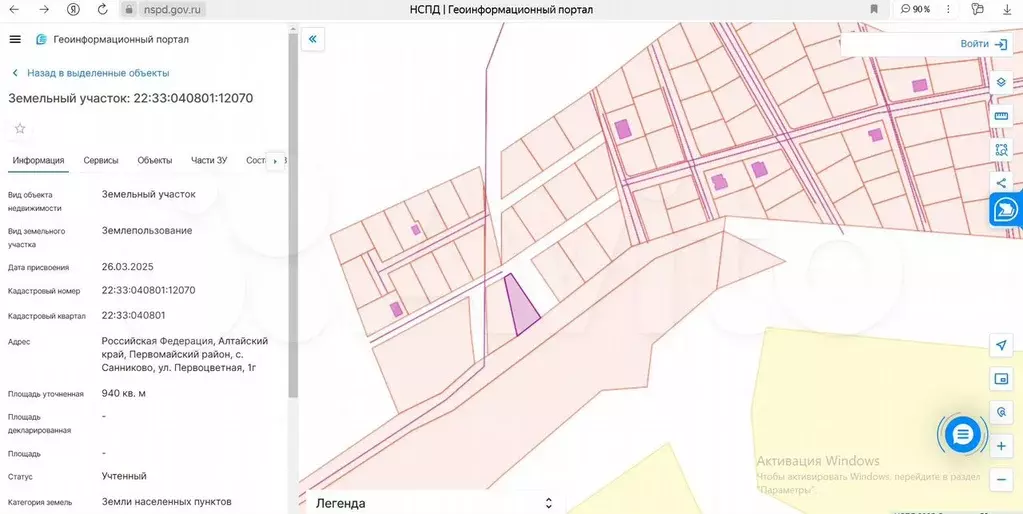Click the cadastral number value 22:33:040801:12070
Image resolution: width=1023 pixels, height=514 pixels.
(x=149, y=290)
